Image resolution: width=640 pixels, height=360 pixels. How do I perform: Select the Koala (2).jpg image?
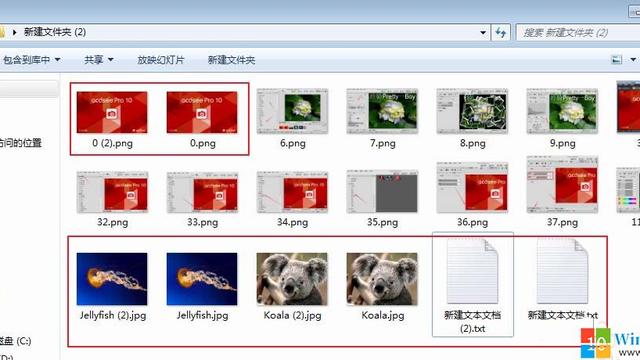tap(292, 279)
